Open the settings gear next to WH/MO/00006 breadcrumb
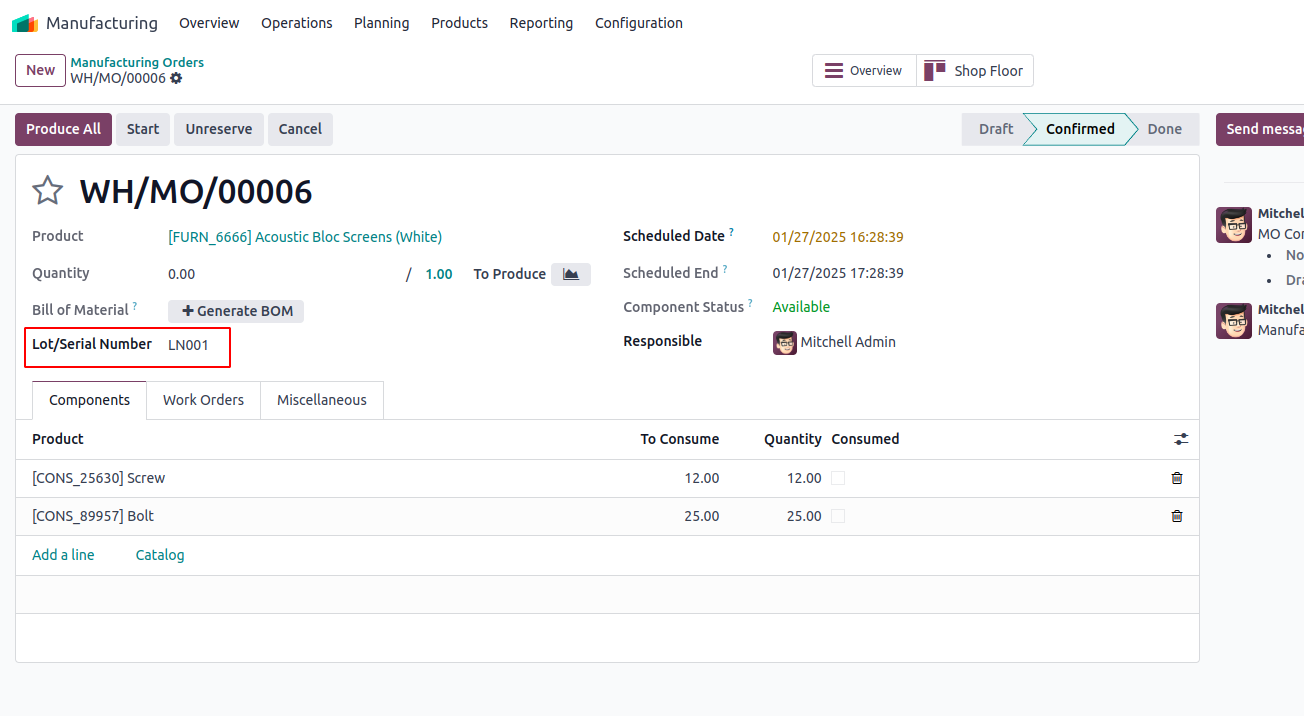1304x716 pixels. 177,78
